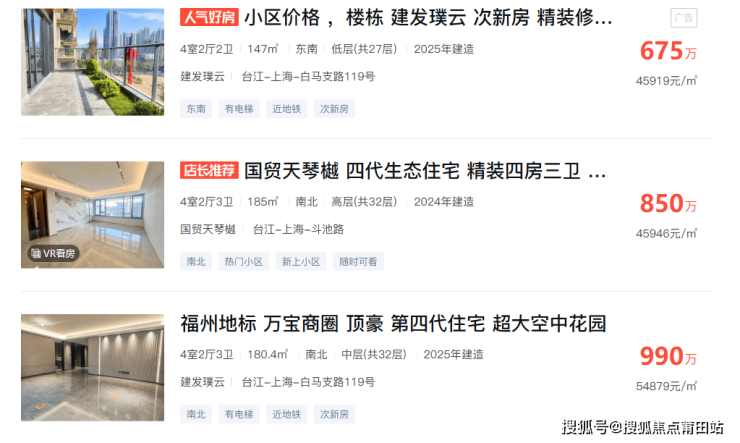Open the 990万 listing room thumbnail
This screenshot has width=740, height=443.
[x=92, y=368]
